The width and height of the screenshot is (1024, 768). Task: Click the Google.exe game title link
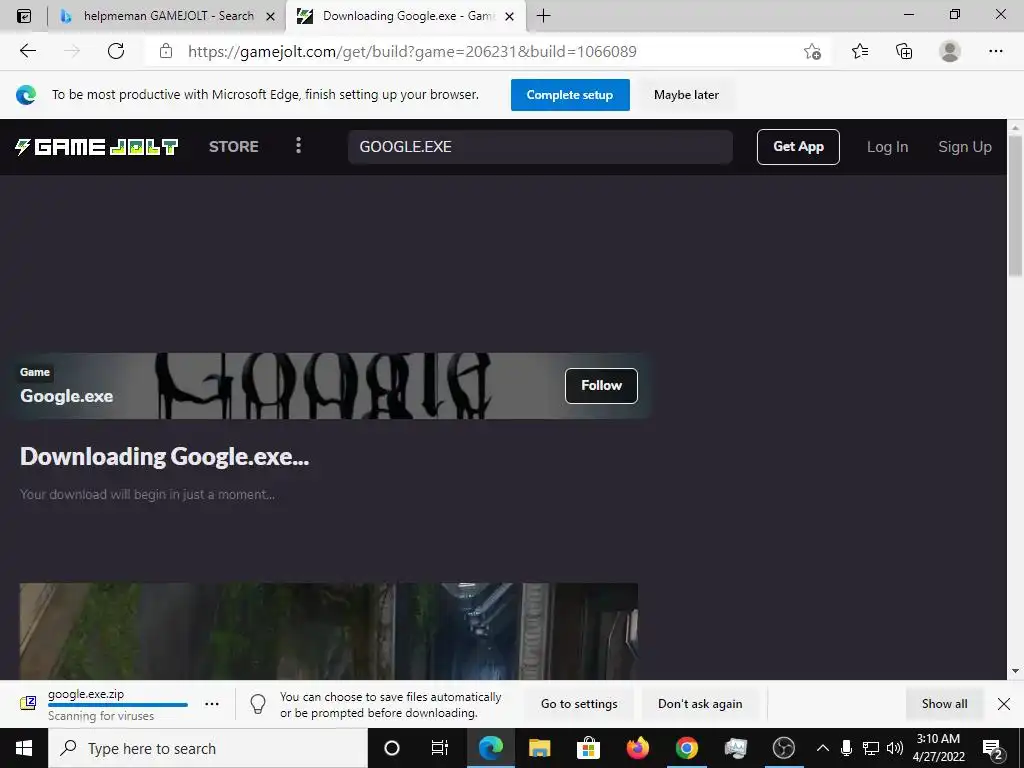[x=66, y=396]
